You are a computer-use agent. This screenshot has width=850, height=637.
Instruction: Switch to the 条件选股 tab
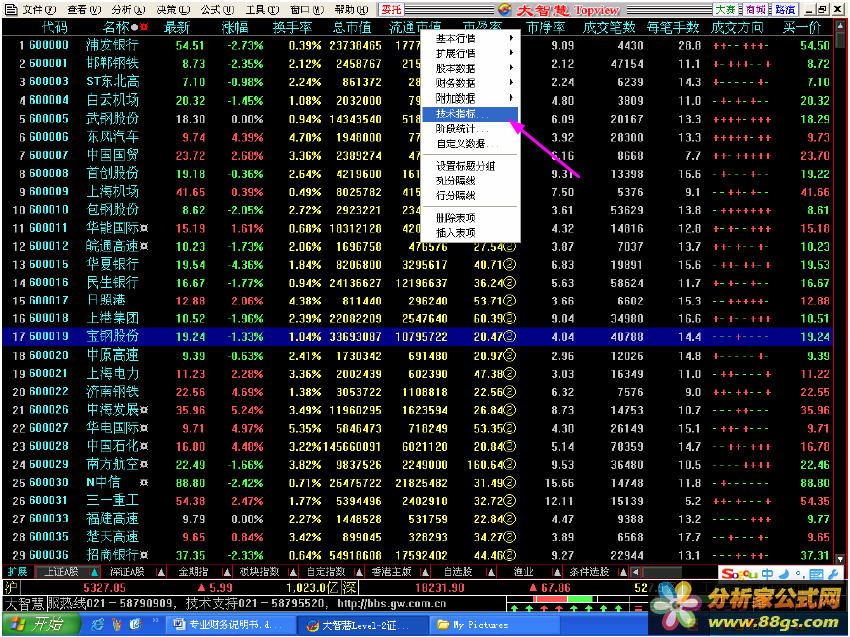(589, 572)
